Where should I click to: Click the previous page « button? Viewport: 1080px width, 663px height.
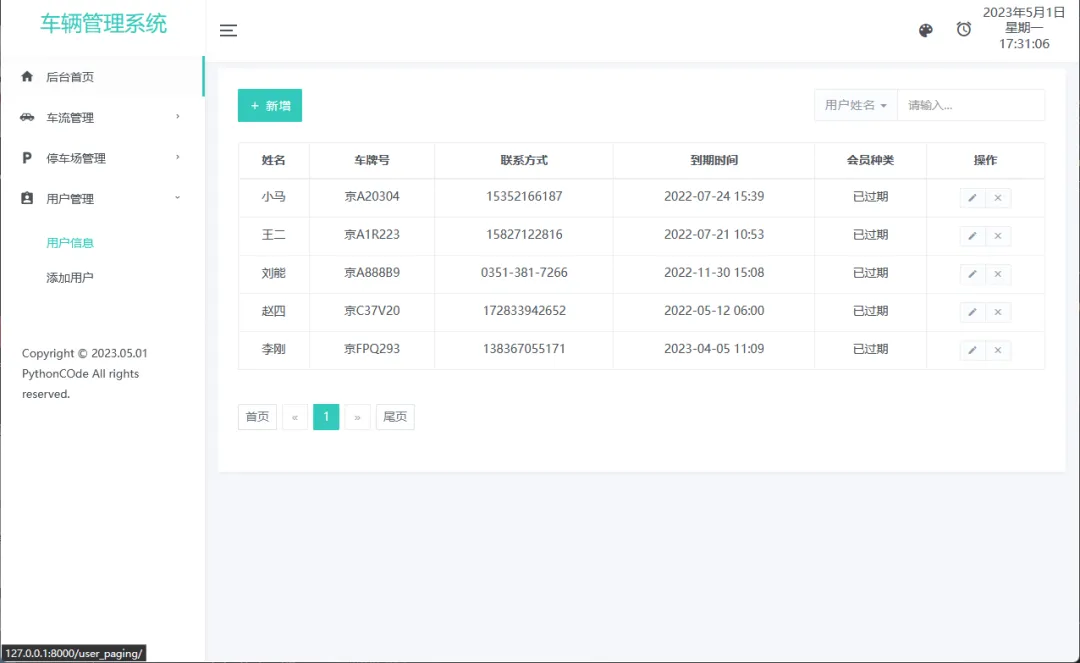(295, 417)
